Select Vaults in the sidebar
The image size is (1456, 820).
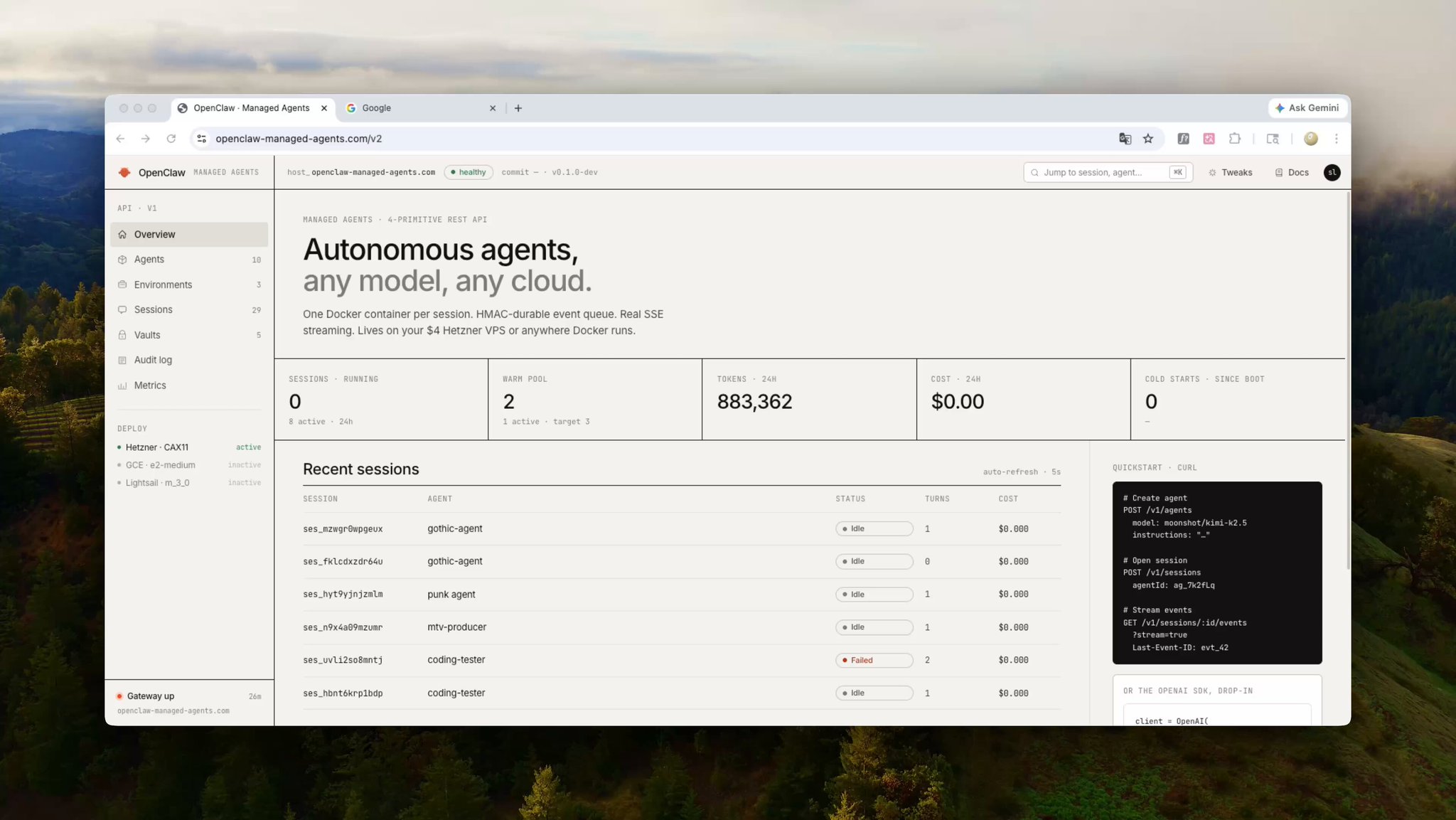[x=189, y=335]
